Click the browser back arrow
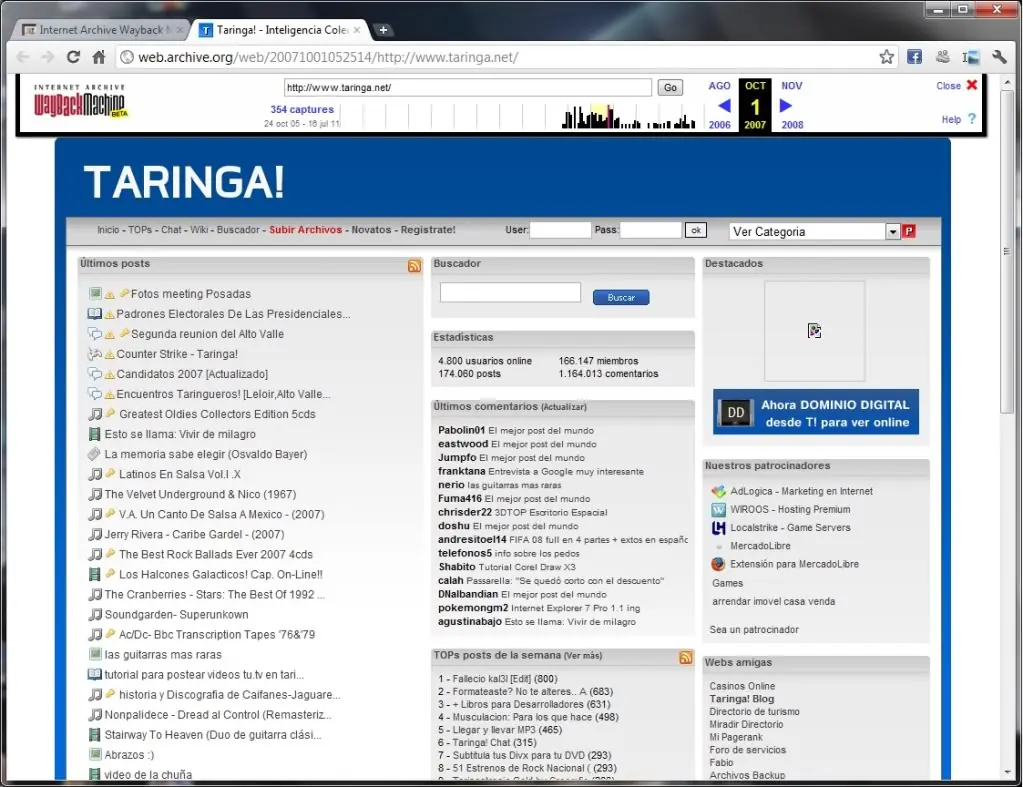 pos(23,57)
